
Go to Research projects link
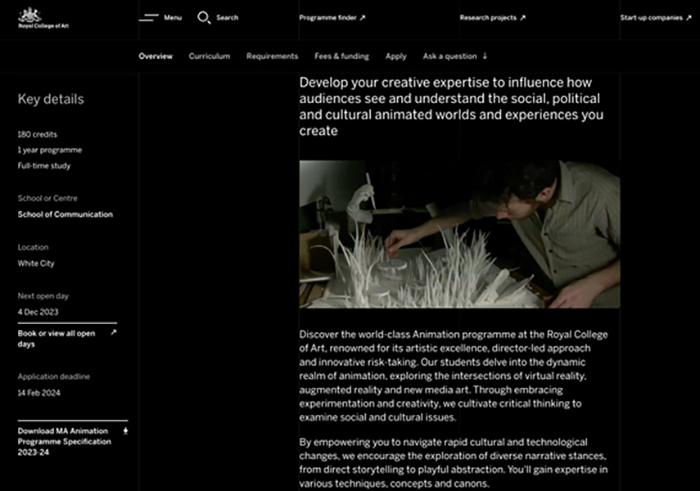point(488,18)
